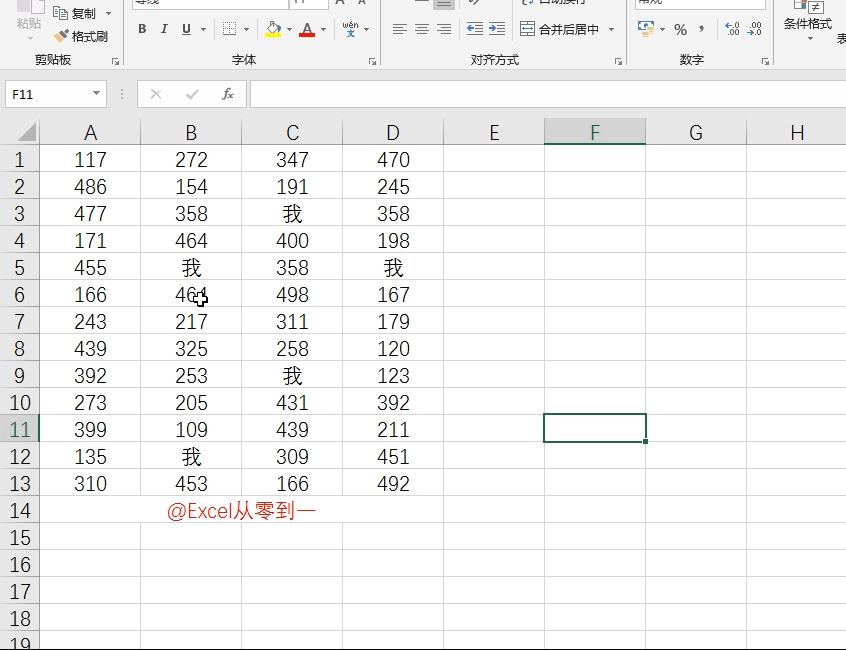Click Merge & Center (合并后居中)
Screen dimensions: 846x650
pos(560,30)
